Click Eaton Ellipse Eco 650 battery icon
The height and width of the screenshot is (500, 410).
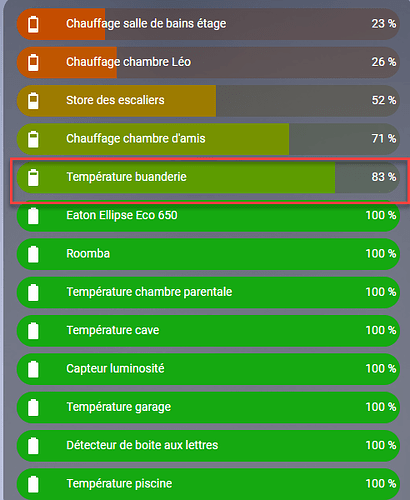click(x=33, y=216)
